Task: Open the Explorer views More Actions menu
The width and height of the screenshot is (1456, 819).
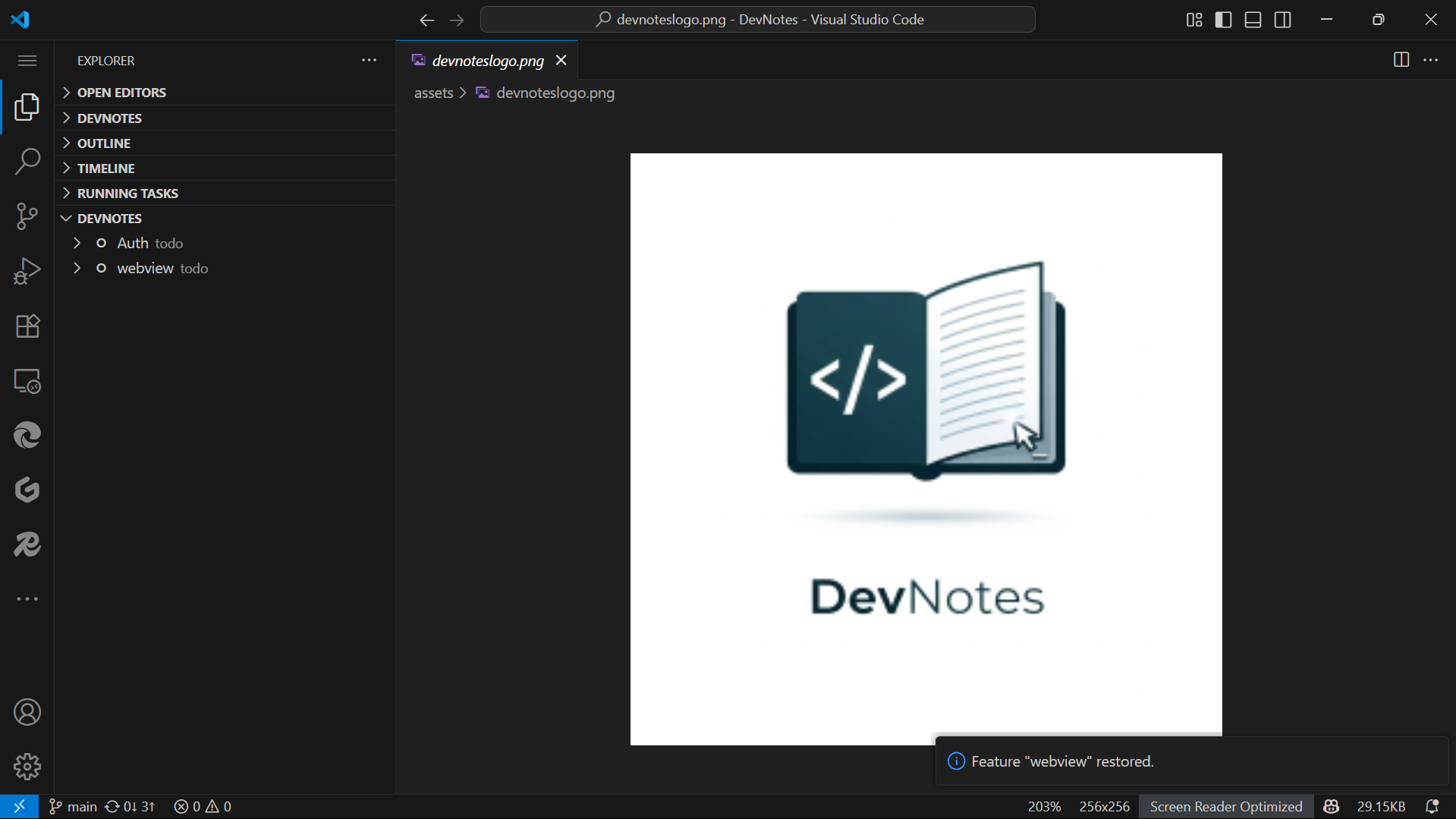Action: pyautogui.click(x=370, y=60)
